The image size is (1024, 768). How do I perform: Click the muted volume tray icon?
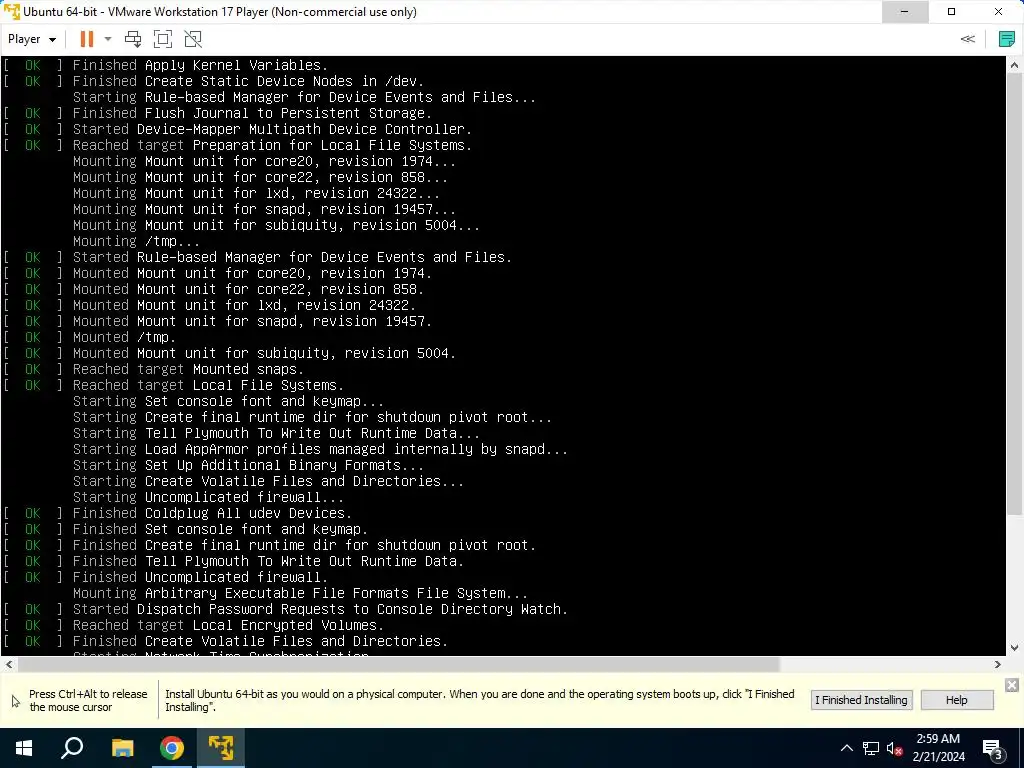(x=894, y=748)
